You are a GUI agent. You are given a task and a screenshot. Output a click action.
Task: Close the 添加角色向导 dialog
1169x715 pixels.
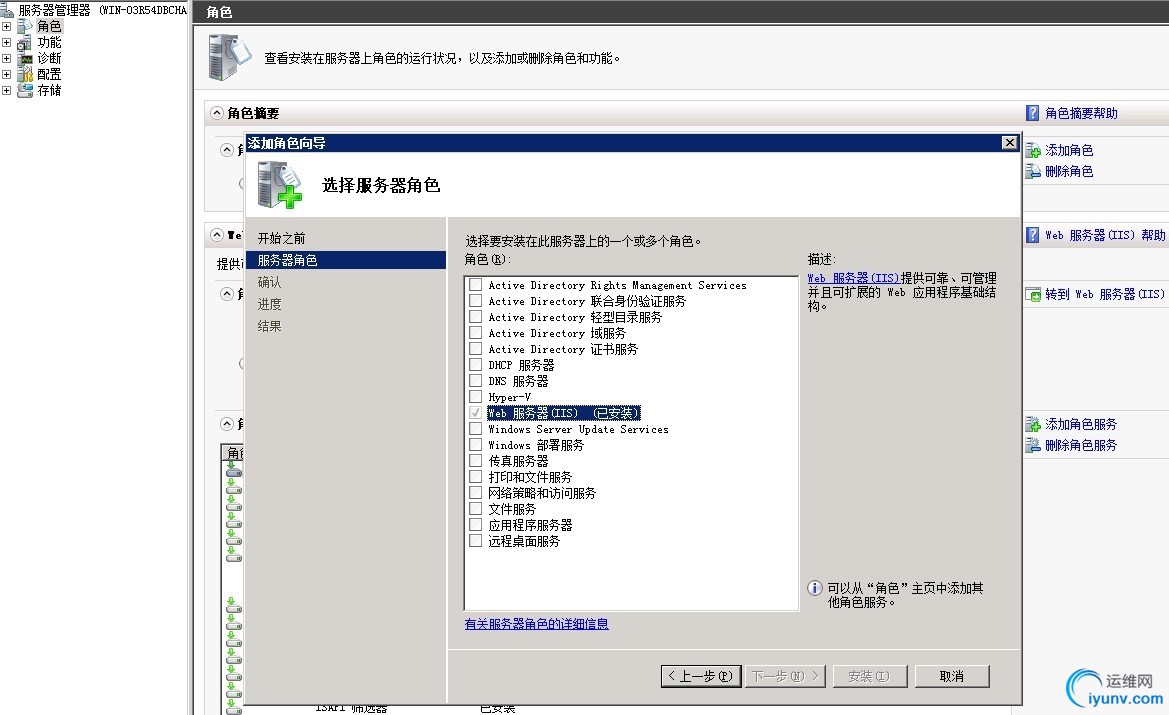click(1009, 142)
